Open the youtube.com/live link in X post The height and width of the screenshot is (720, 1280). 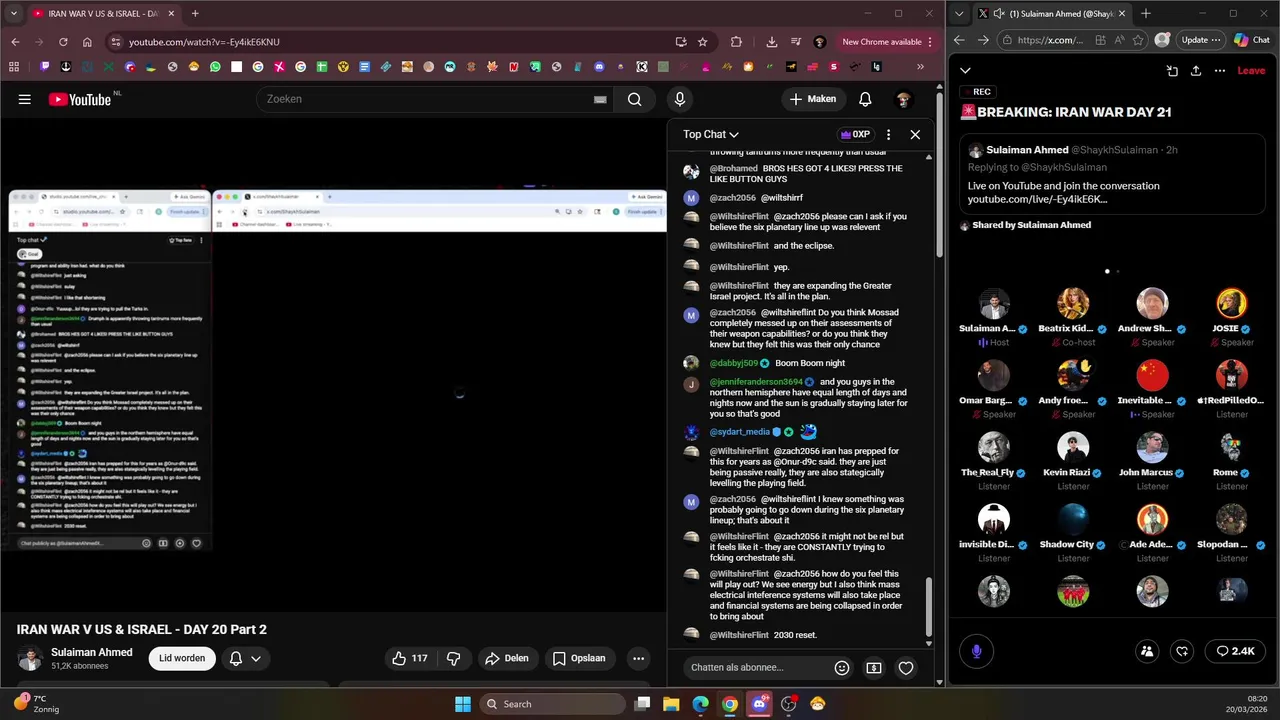pos(1038,199)
